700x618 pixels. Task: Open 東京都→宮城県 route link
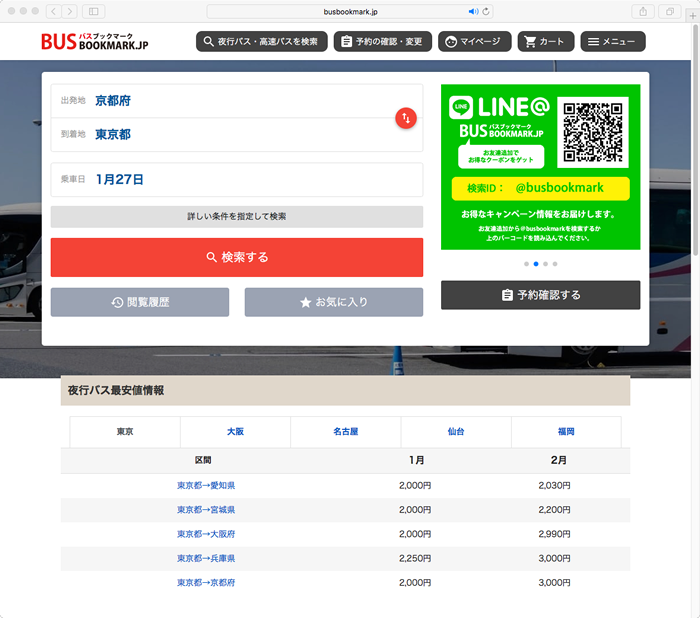(206, 509)
